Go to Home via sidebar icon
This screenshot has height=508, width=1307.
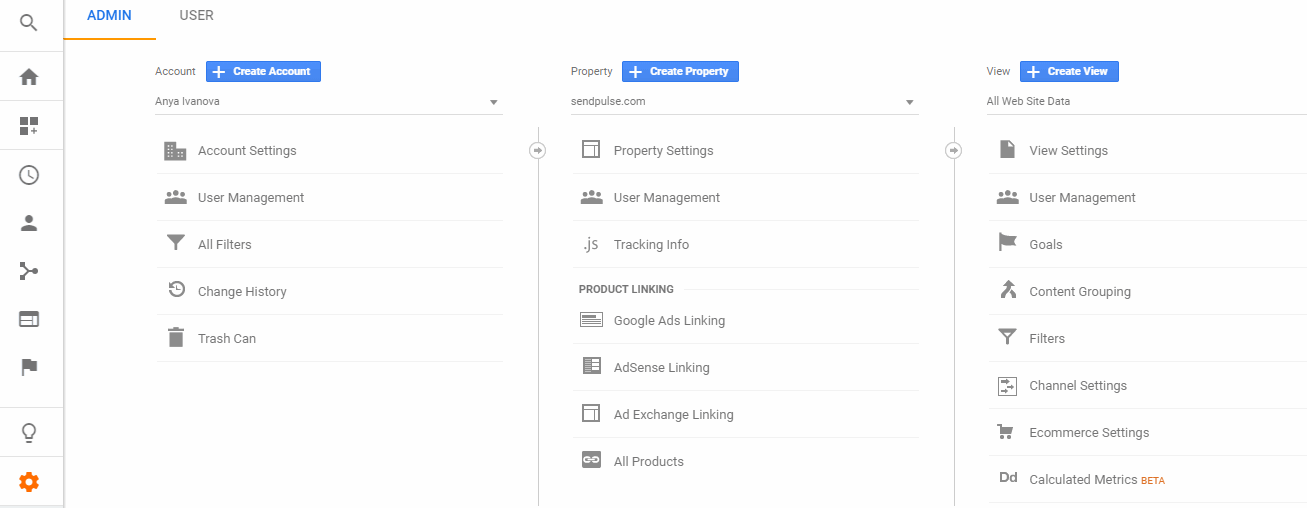[29, 77]
